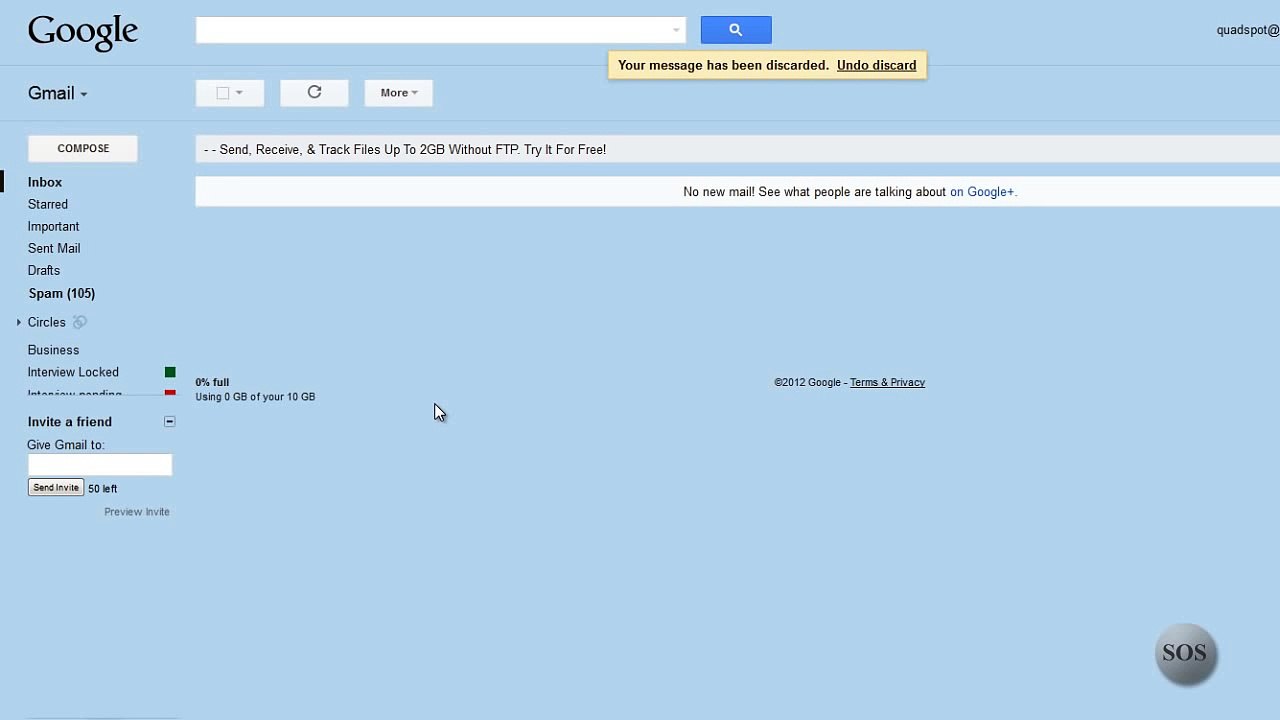Open the Interview Locked label
Viewport: 1280px width, 720px height.
[73, 372]
